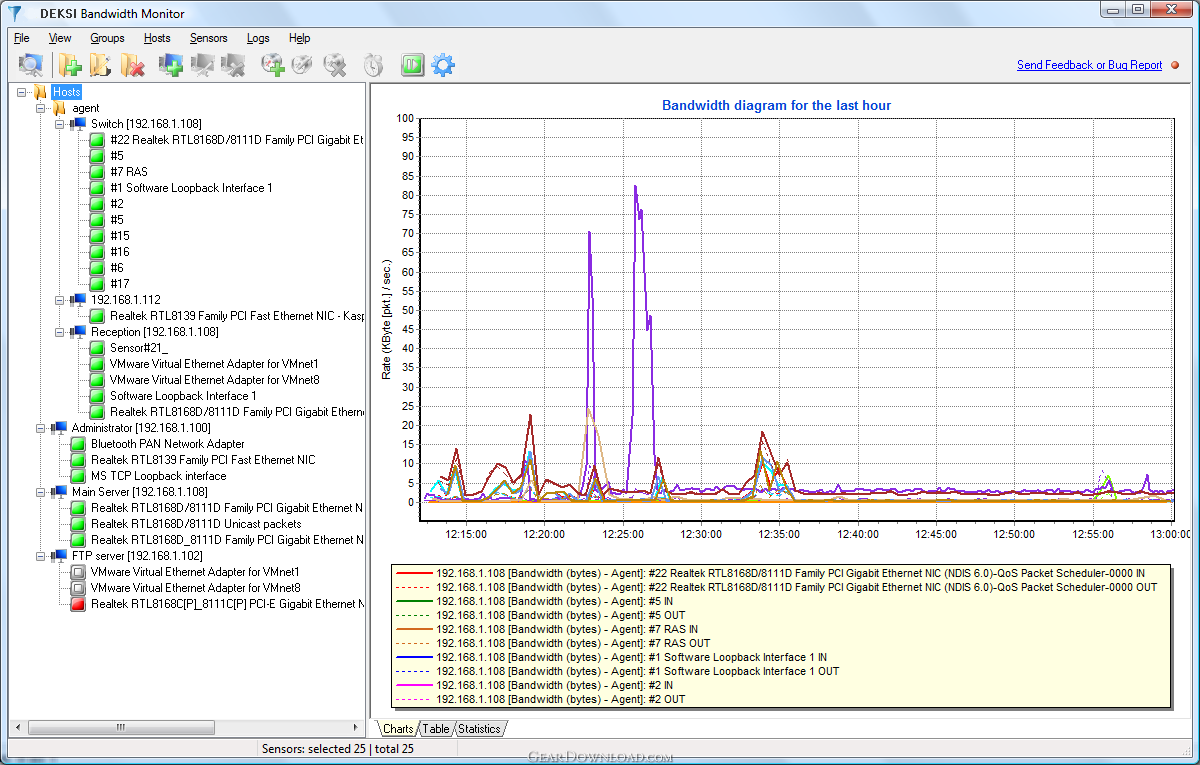Click 'Sensors: selected 25 | total 25' status text
The height and width of the screenshot is (765, 1200).
pyautogui.click(x=337, y=748)
